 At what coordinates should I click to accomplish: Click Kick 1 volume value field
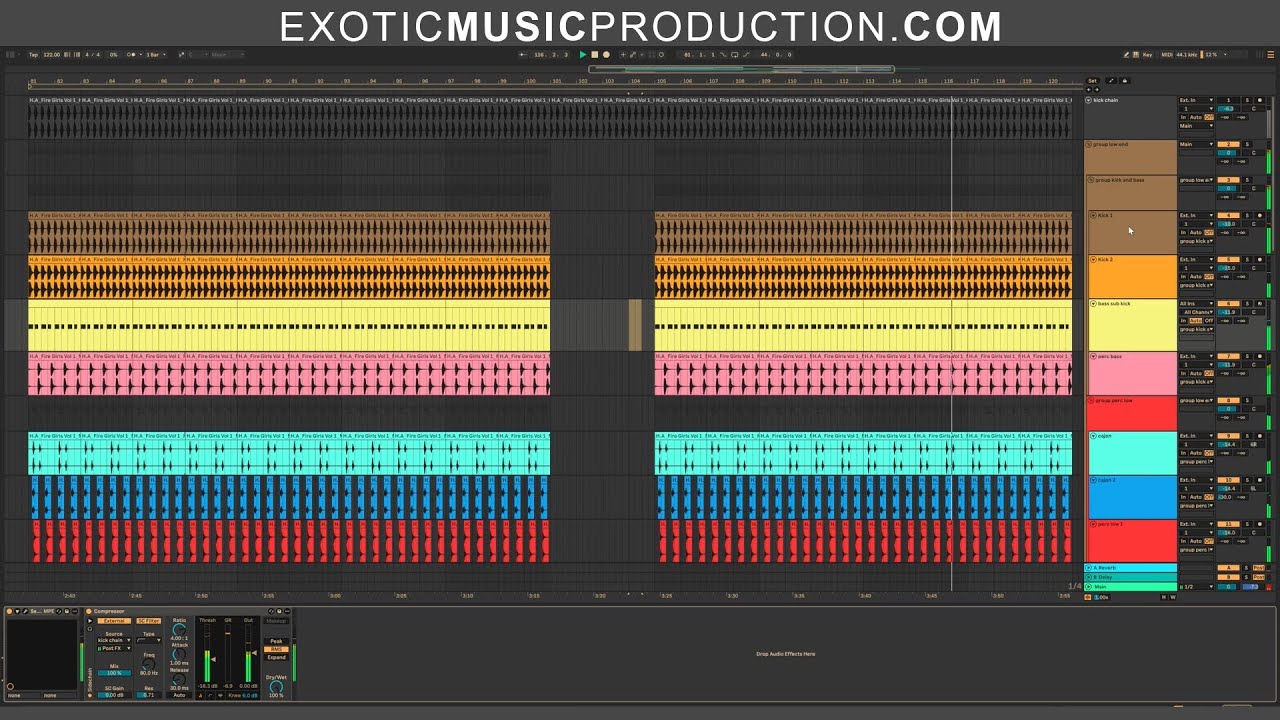pos(1229,224)
